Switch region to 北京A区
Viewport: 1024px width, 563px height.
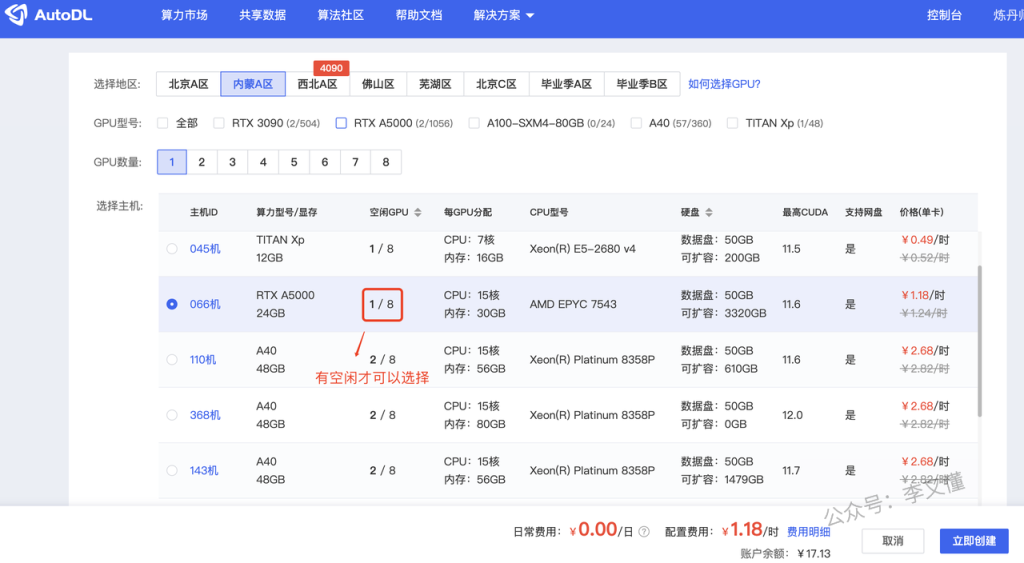pyautogui.click(x=188, y=85)
